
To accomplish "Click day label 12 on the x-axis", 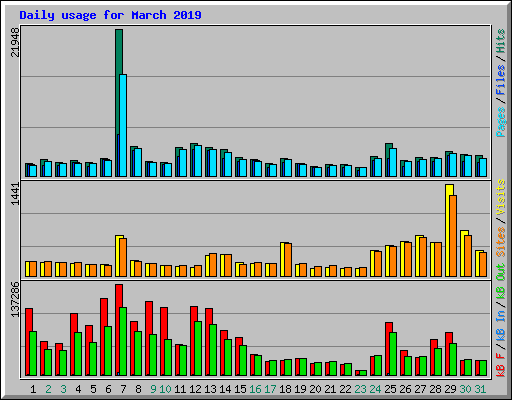I will coord(195,389).
